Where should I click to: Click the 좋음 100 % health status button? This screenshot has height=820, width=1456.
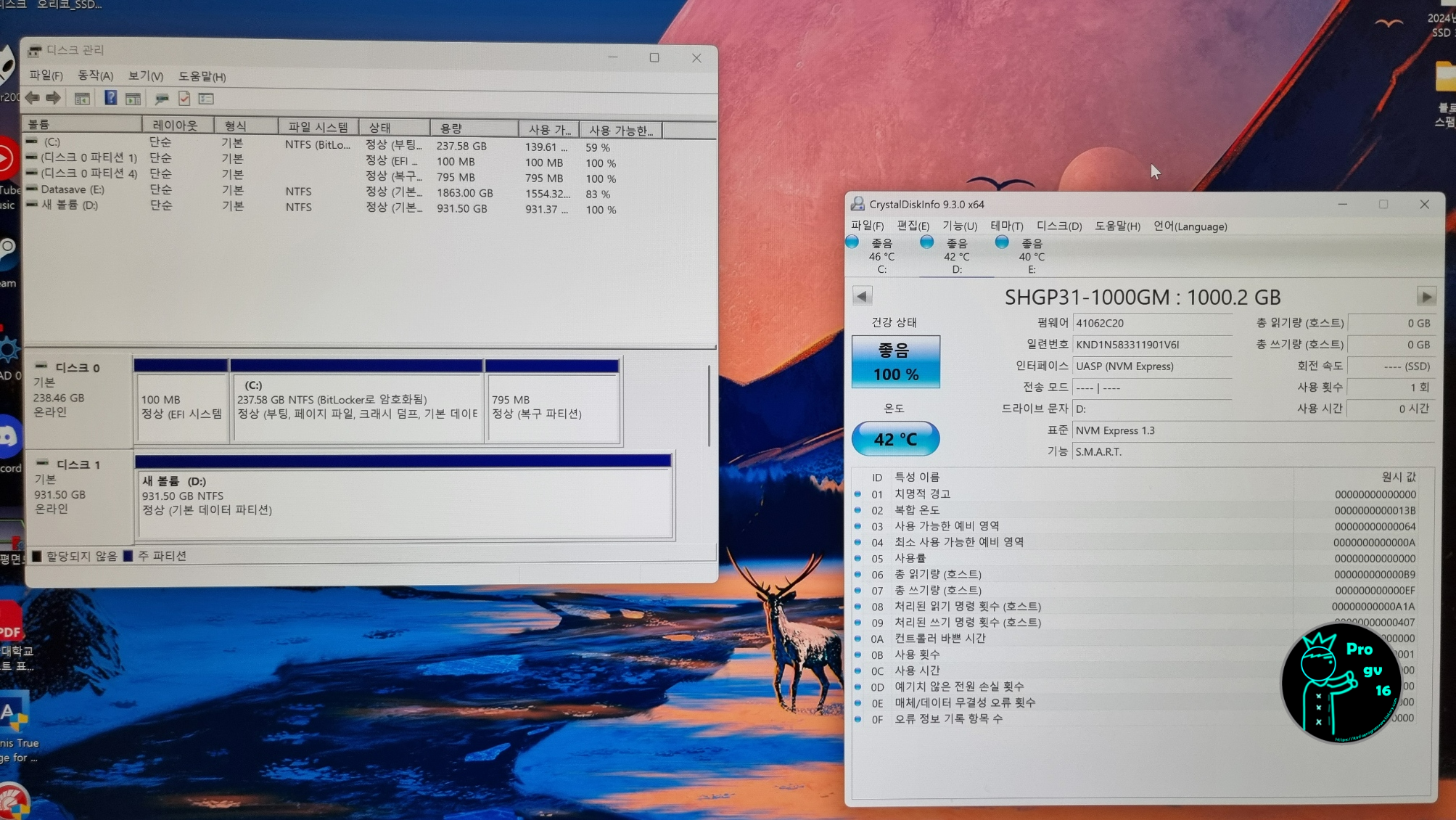coord(895,361)
